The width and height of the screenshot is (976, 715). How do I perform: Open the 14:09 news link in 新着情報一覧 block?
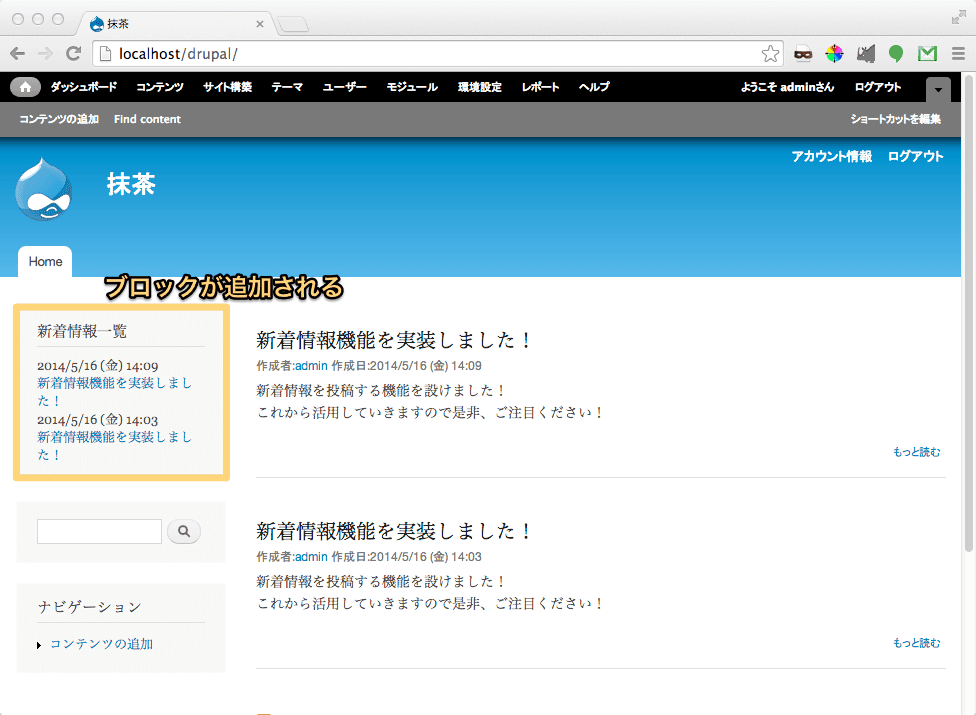point(115,391)
